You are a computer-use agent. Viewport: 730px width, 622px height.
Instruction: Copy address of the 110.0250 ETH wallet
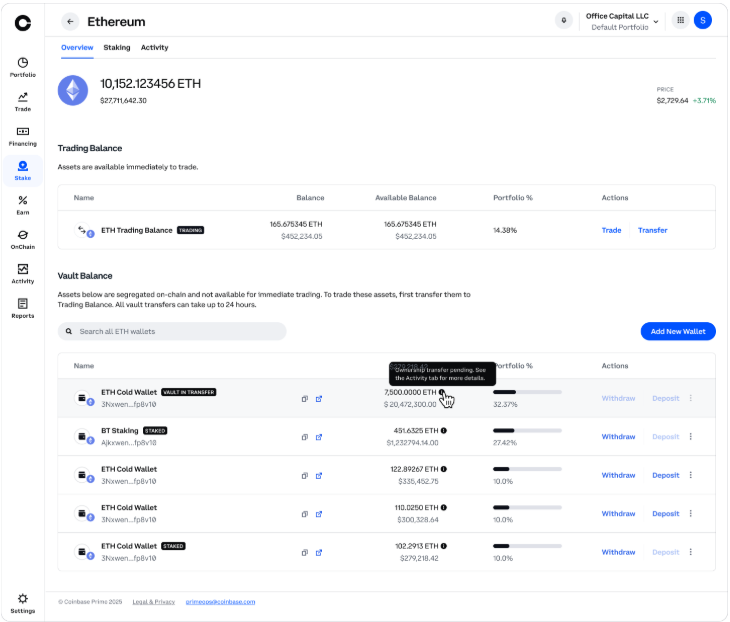[304, 514]
